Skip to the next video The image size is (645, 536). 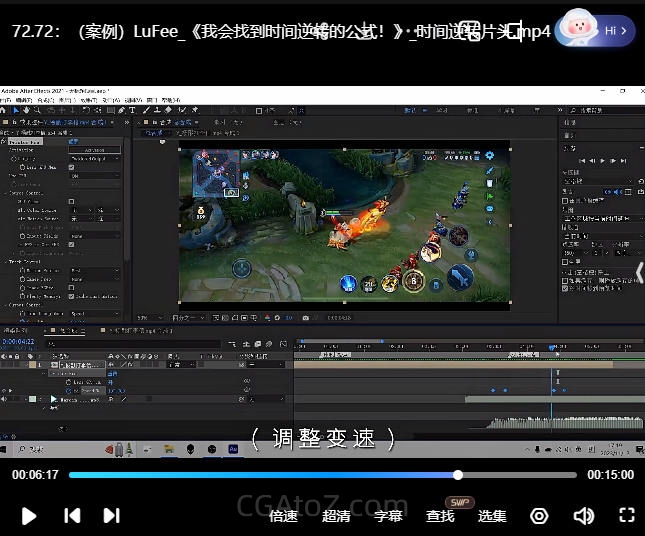[x=112, y=516]
